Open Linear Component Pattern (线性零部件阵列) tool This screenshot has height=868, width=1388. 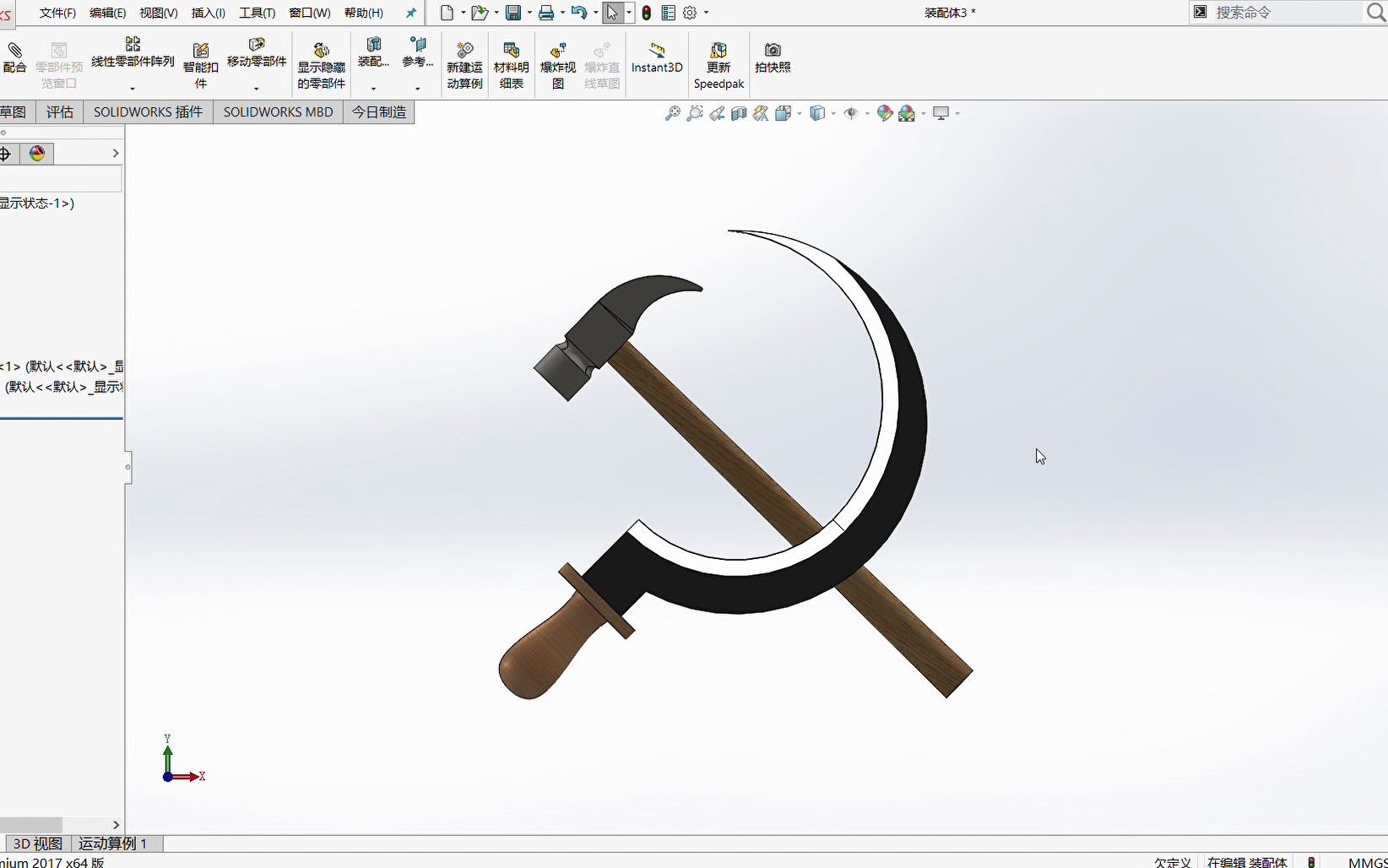133,52
